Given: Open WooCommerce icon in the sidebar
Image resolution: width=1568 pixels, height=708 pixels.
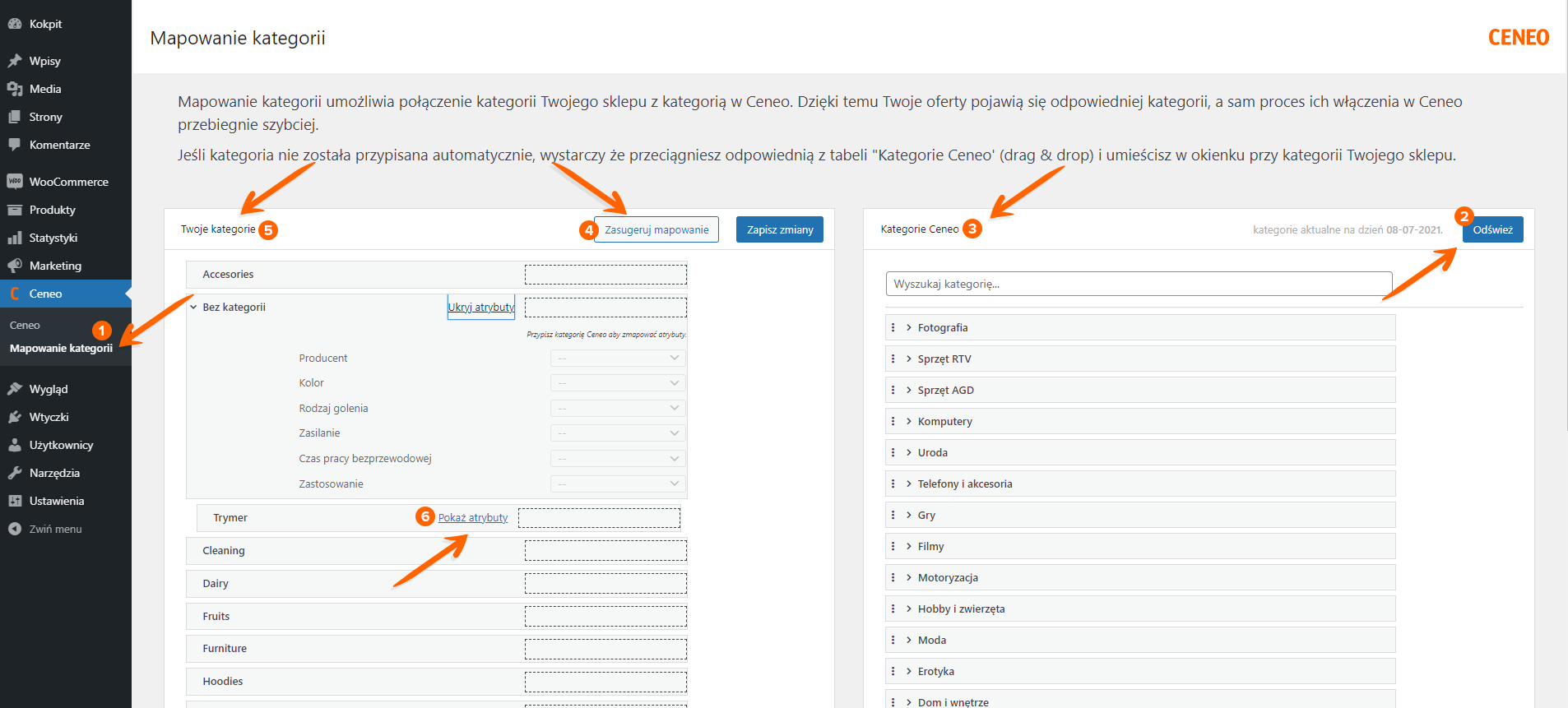Looking at the screenshot, I should coord(15,182).
